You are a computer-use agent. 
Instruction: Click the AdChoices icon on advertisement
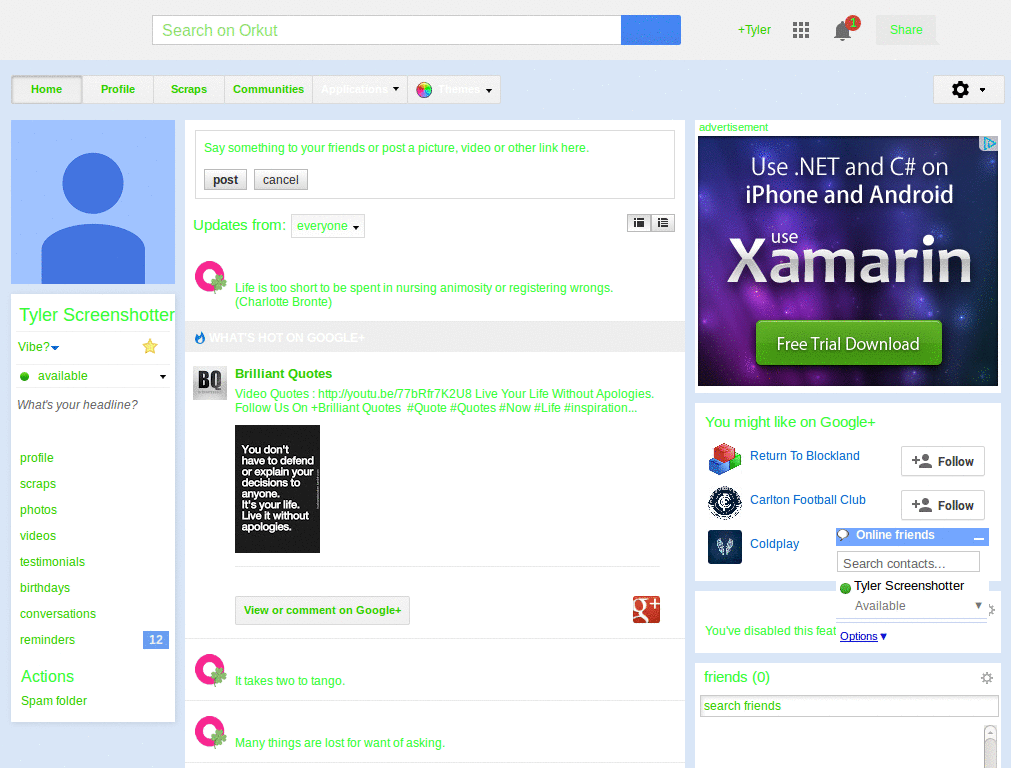point(989,144)
